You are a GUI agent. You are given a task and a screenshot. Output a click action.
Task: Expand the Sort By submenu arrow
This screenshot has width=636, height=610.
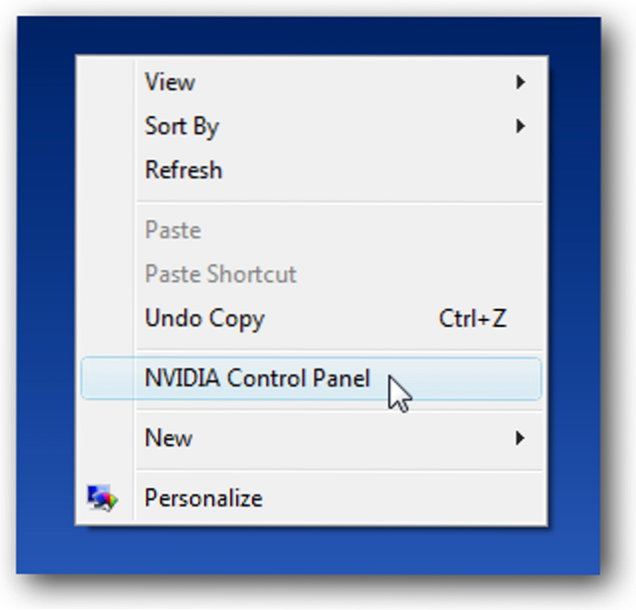click(x=521, y=126)
